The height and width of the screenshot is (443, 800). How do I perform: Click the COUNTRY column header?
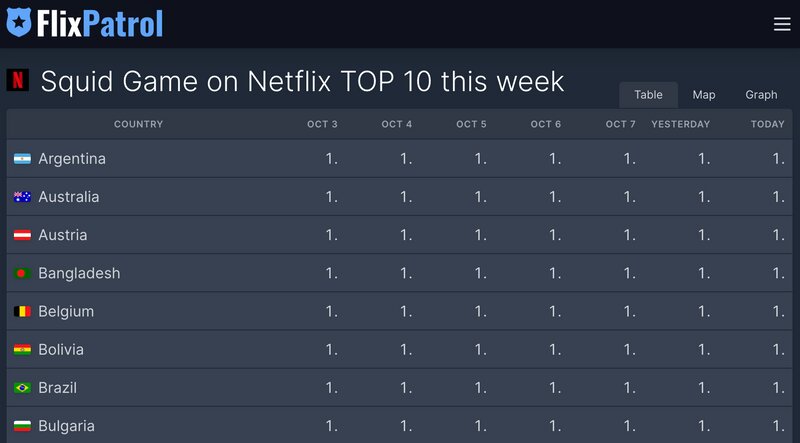point(138,124)
